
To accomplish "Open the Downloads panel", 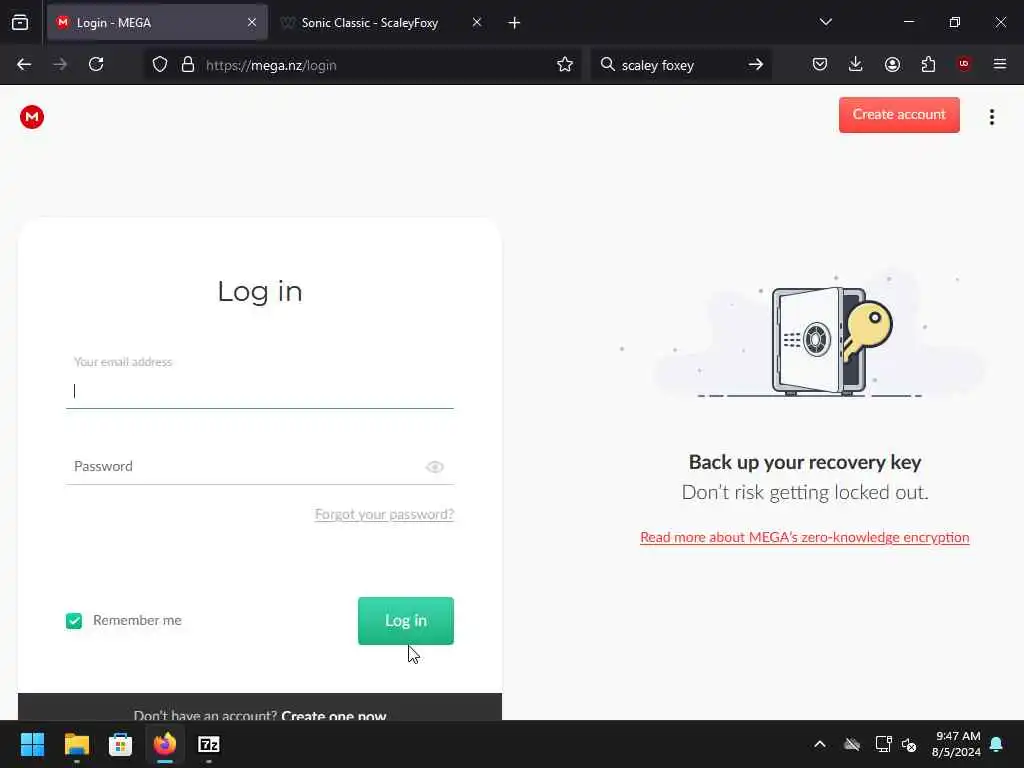I will pos(856,65).
